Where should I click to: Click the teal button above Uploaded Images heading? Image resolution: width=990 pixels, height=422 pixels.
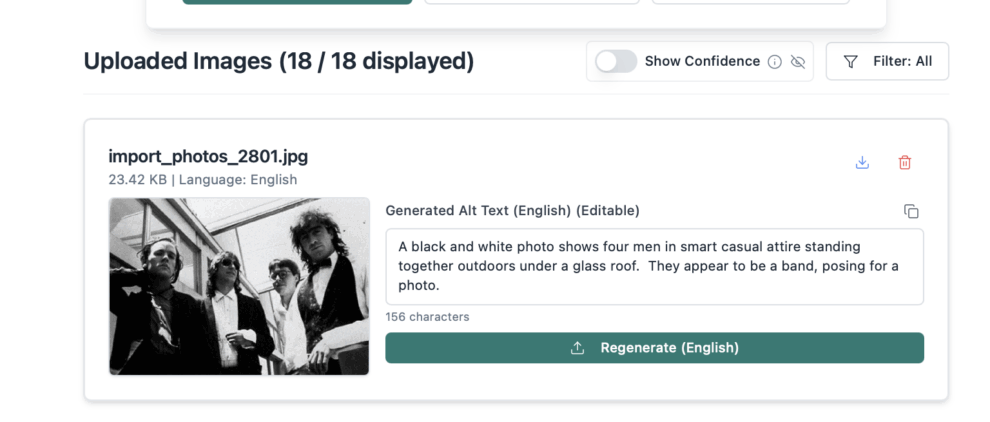pyautogui.click(x=297, y=2)
